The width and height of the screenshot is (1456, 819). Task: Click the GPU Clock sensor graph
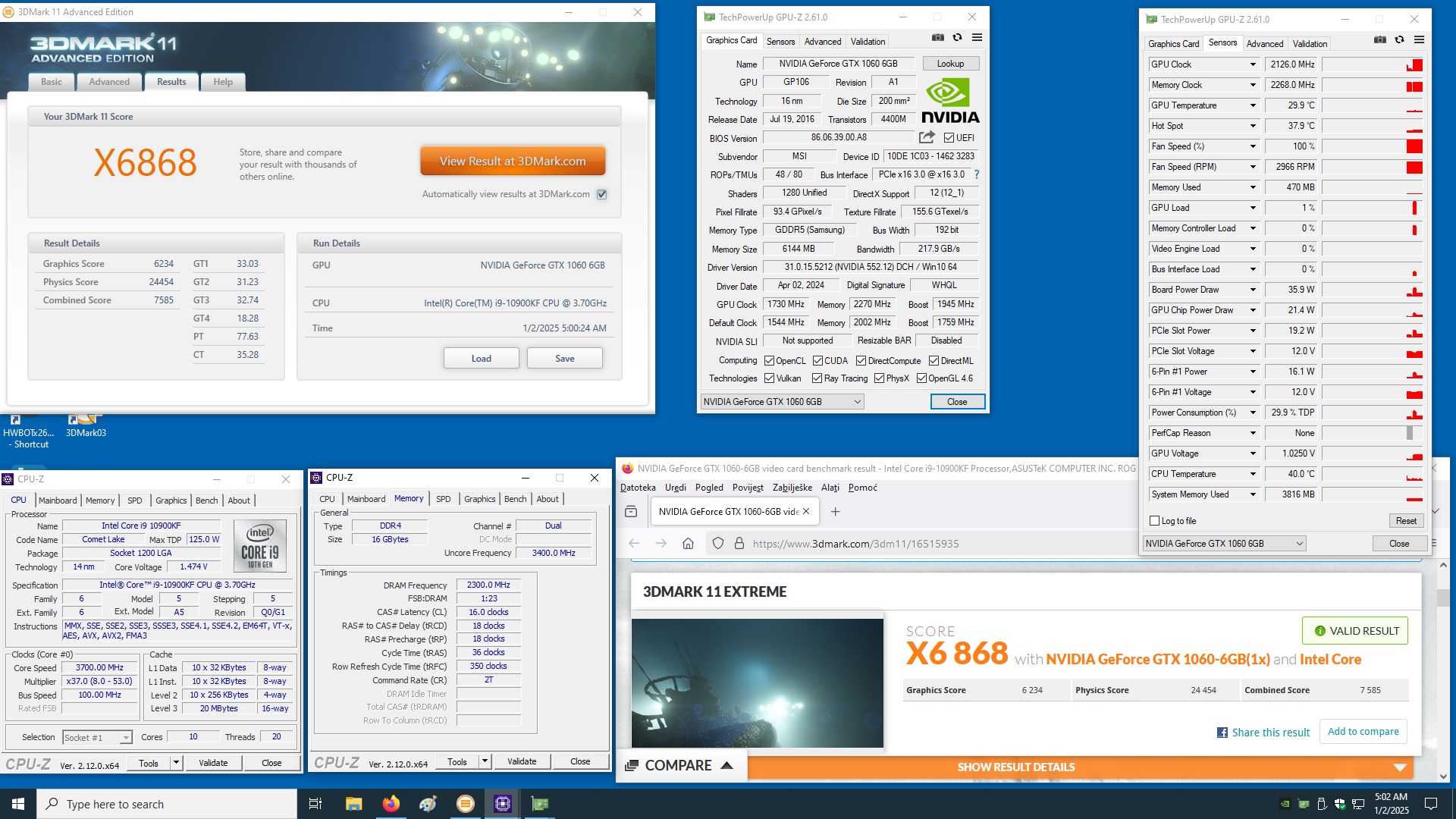[x=1373, y=64]
